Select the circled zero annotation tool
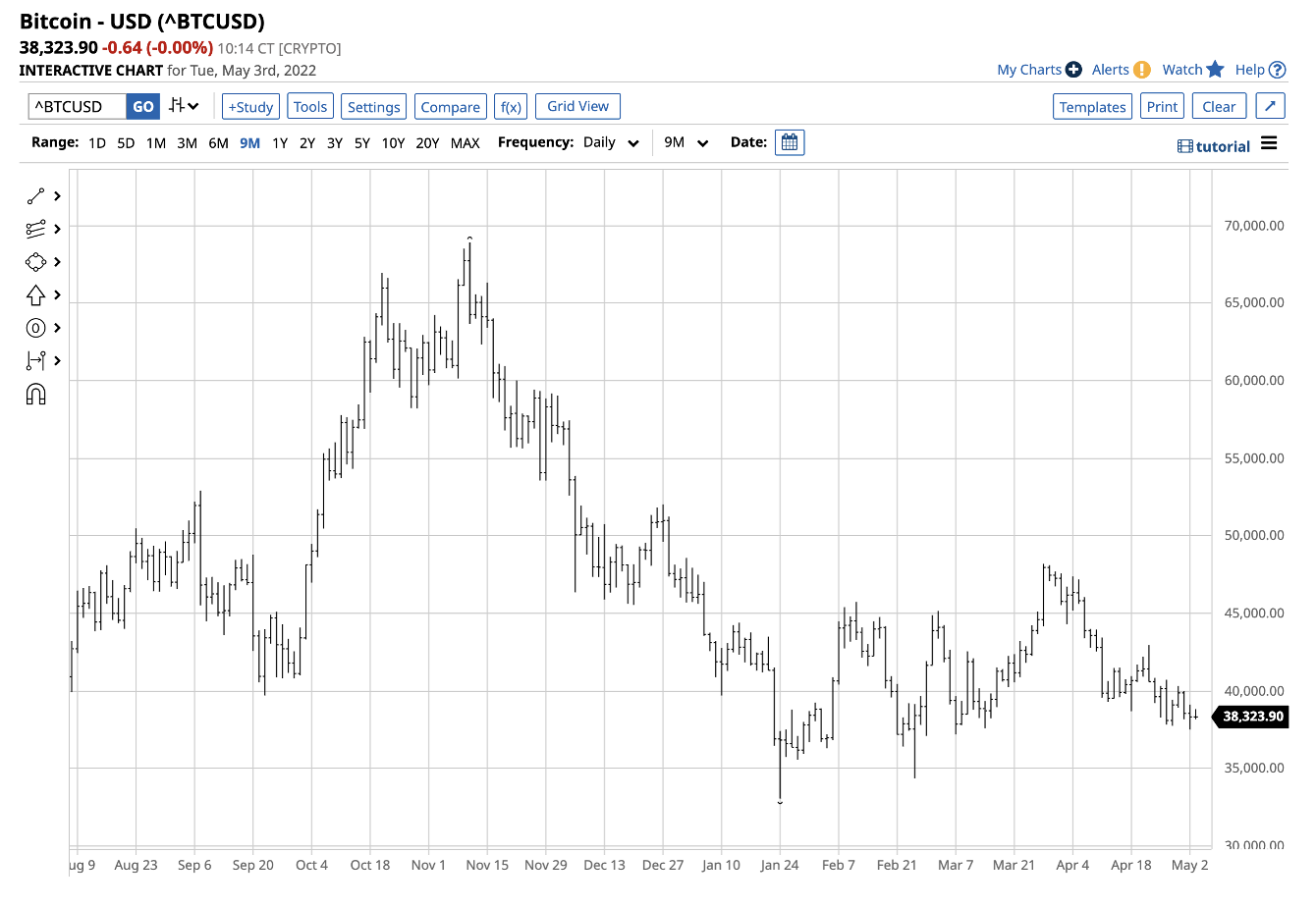The height and width of the screenshot is (907, 1316). (35, 328)
